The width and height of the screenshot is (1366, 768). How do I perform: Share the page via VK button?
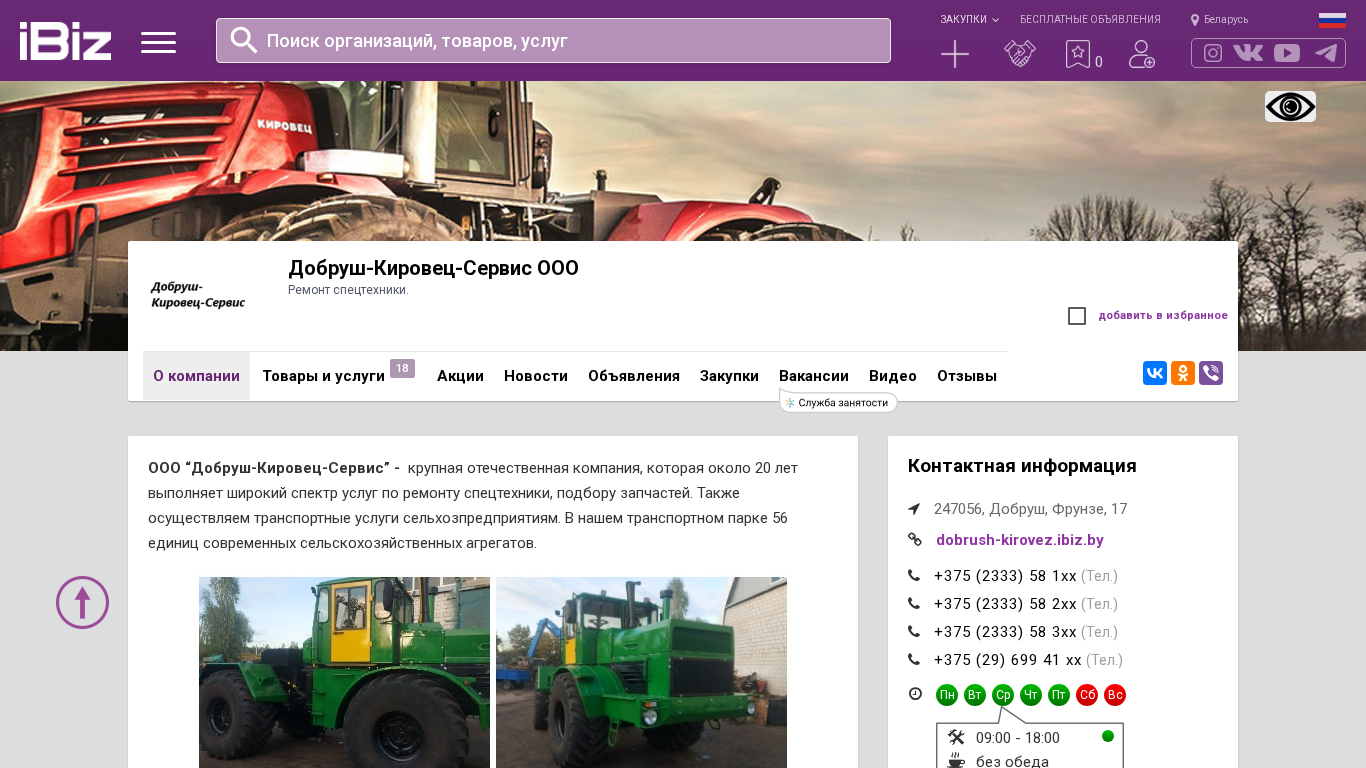coord(1155,373)
